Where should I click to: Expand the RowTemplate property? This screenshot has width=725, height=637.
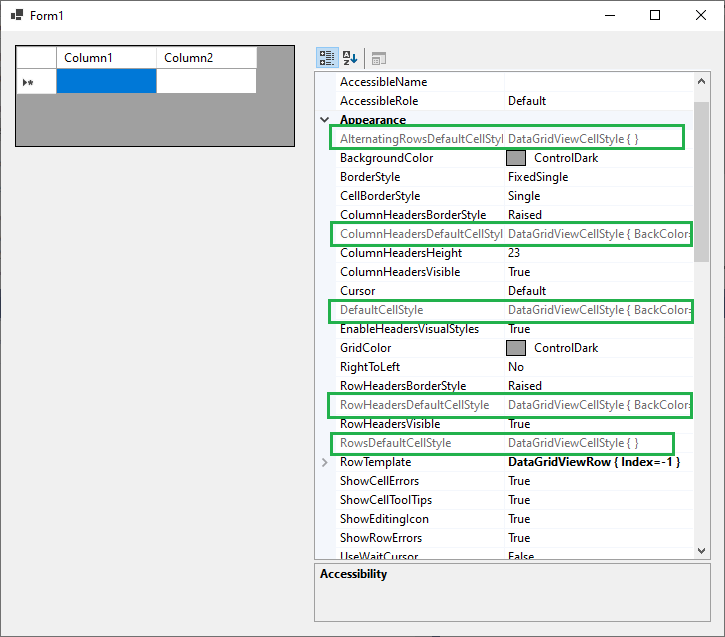[324, 462]
